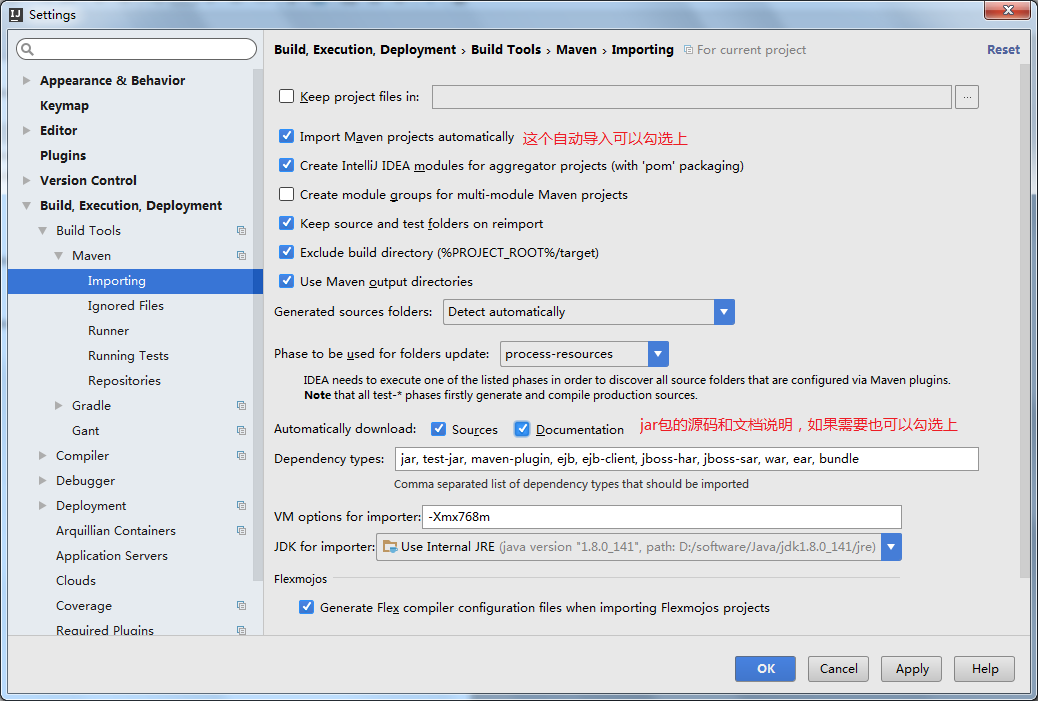The width and height of the screenshot is (1038, 701).
Task: Click the project-level icon beside Deployment
Action: 241,506
